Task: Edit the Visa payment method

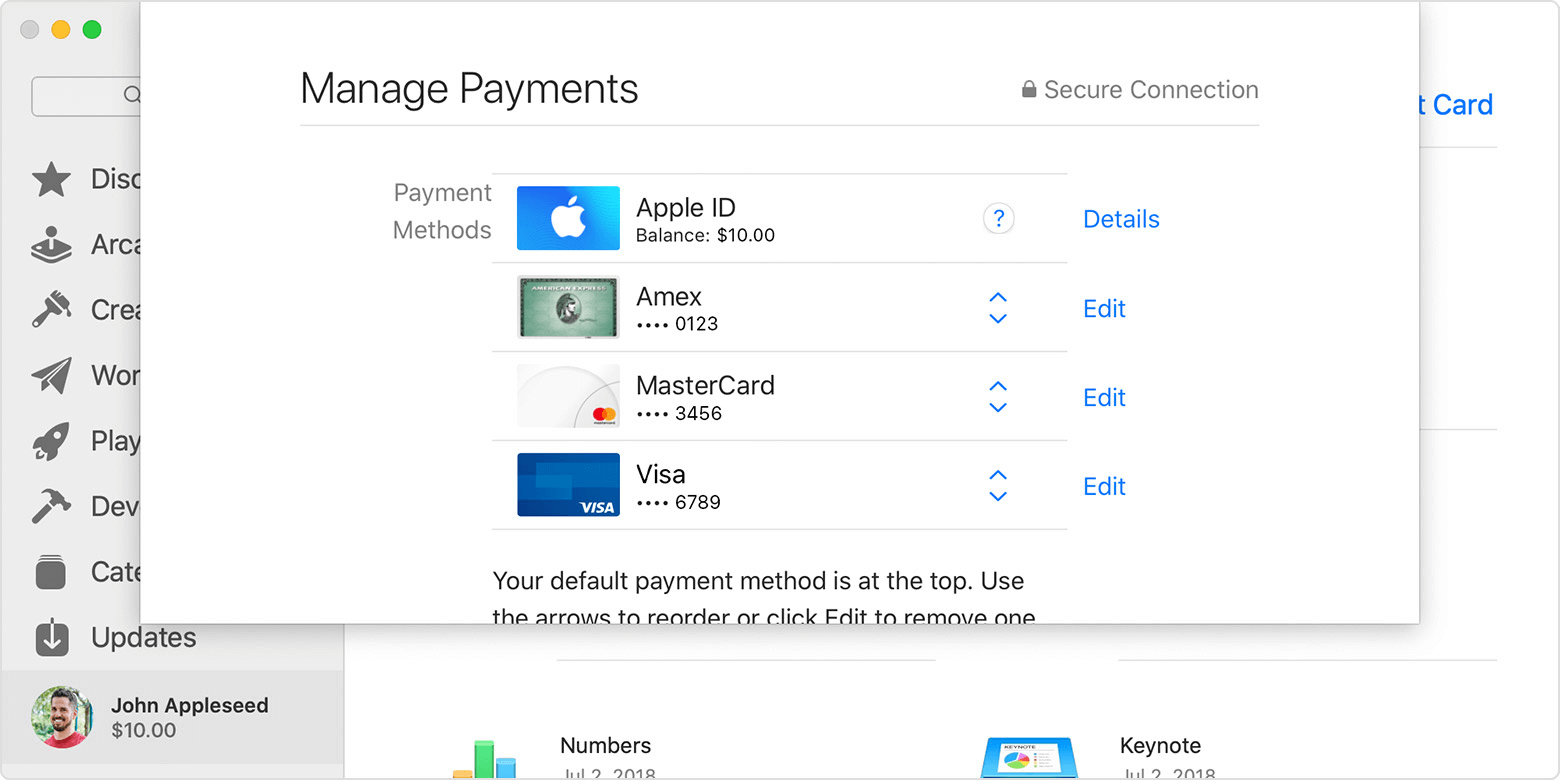Action: pos(1103,486)
